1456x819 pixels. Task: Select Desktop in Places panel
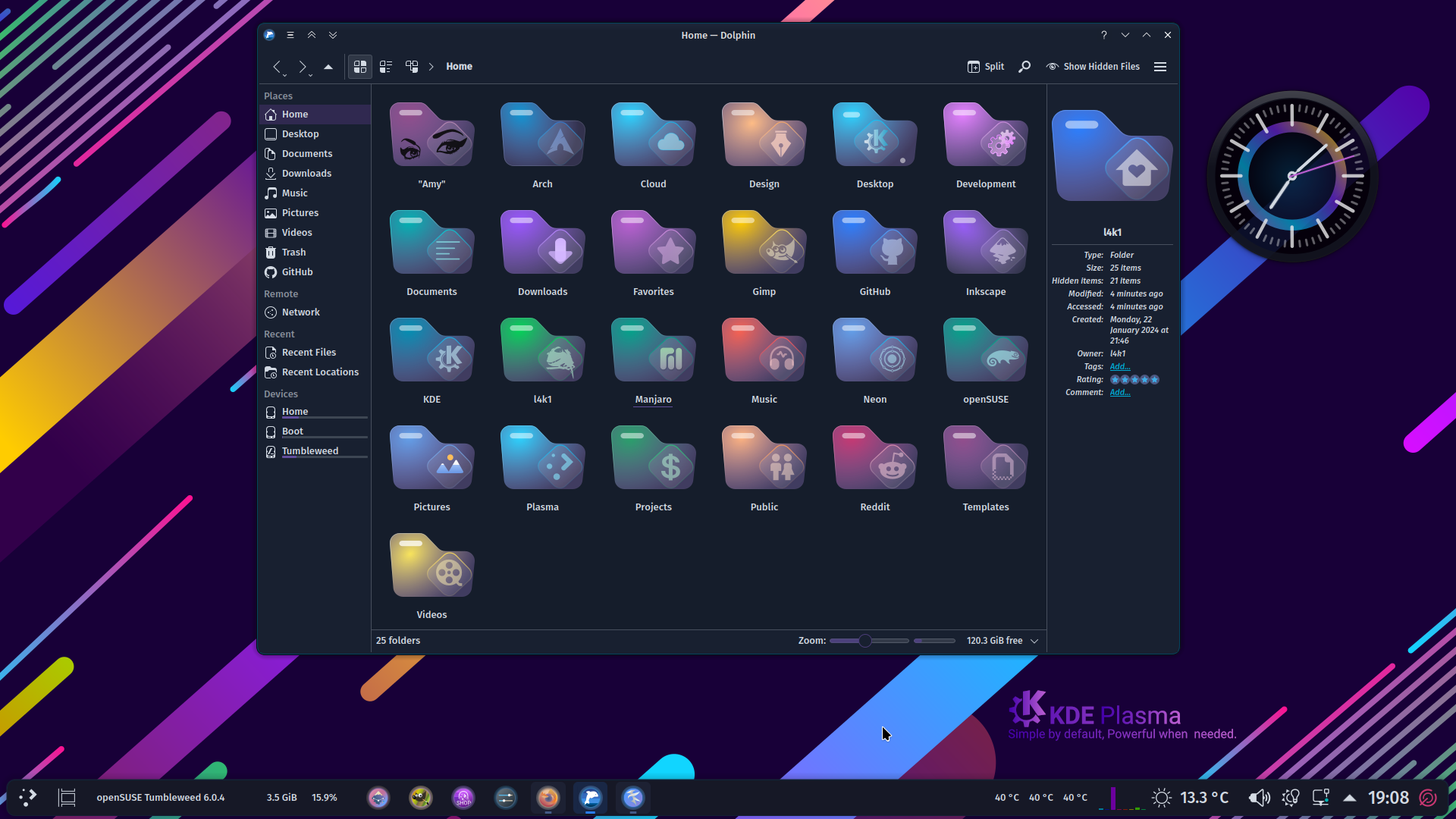315,134
